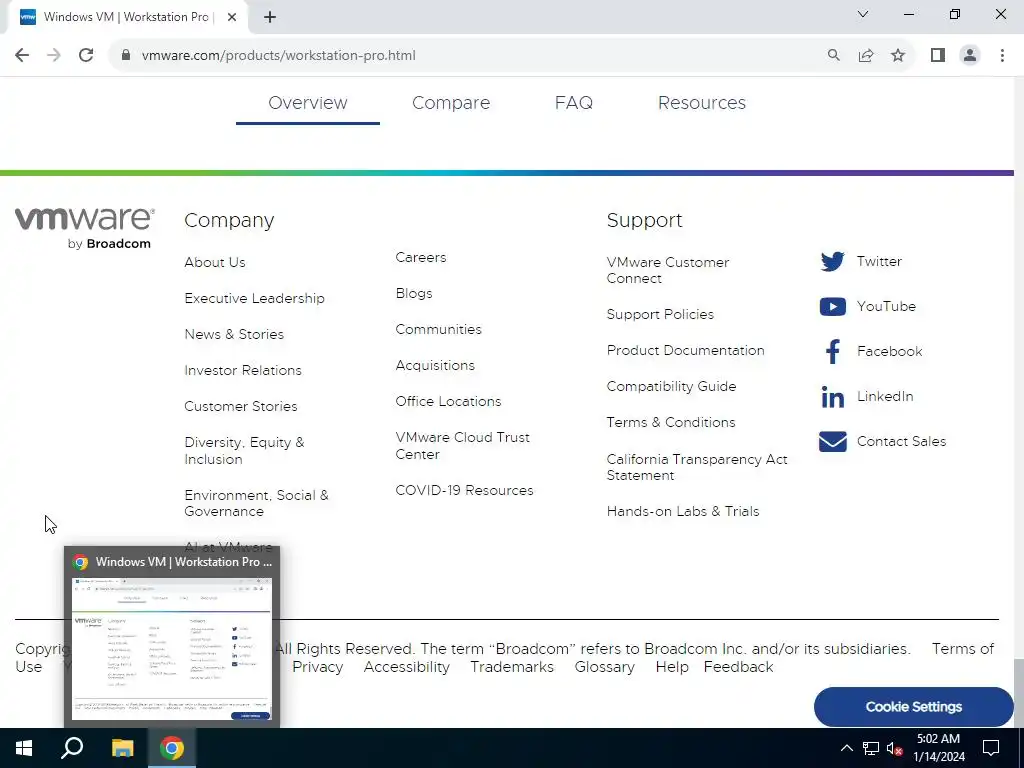Click the Contact Sales envelope icon

pos(832,441)
